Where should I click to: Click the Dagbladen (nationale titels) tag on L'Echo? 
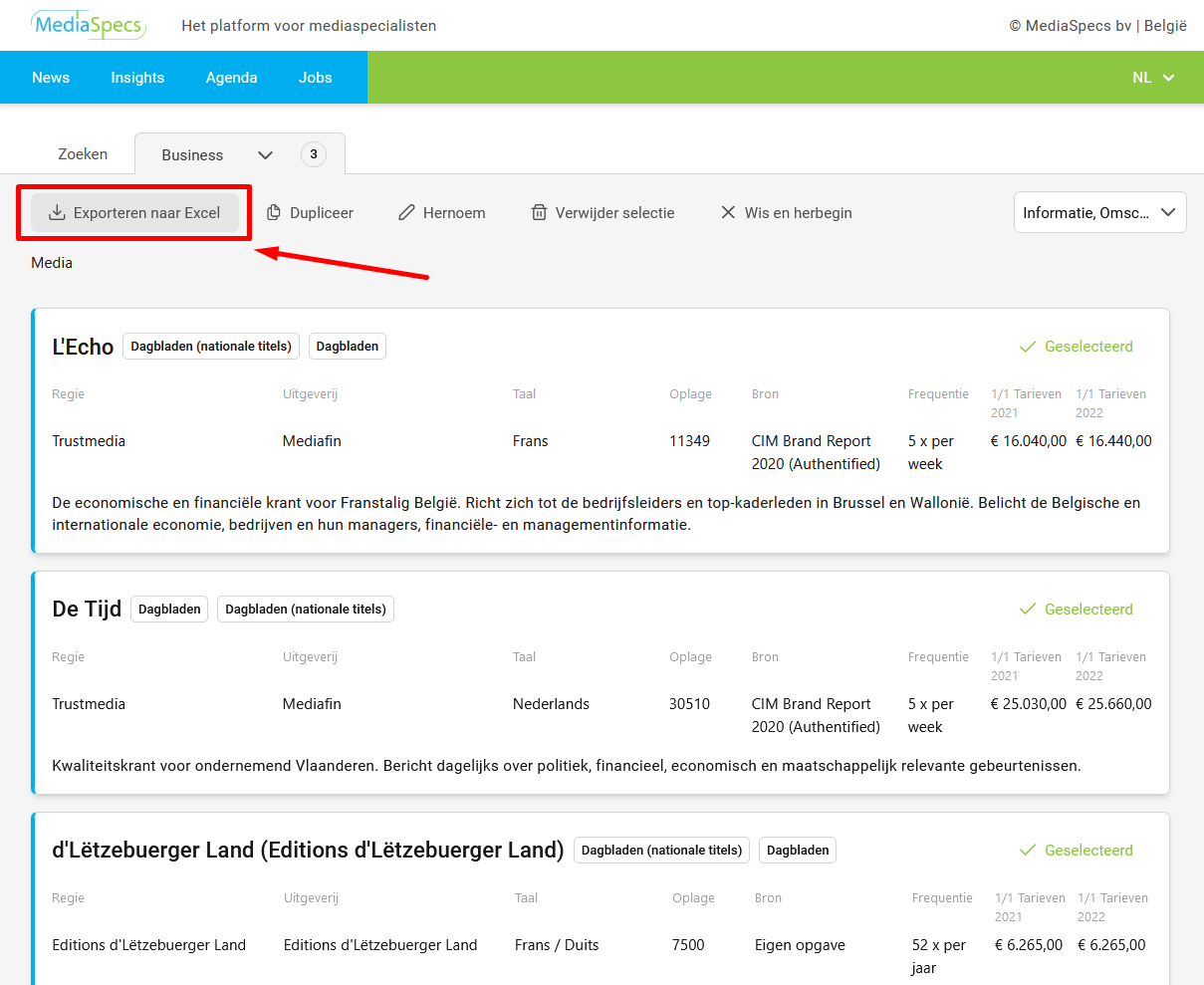(211, 347)
